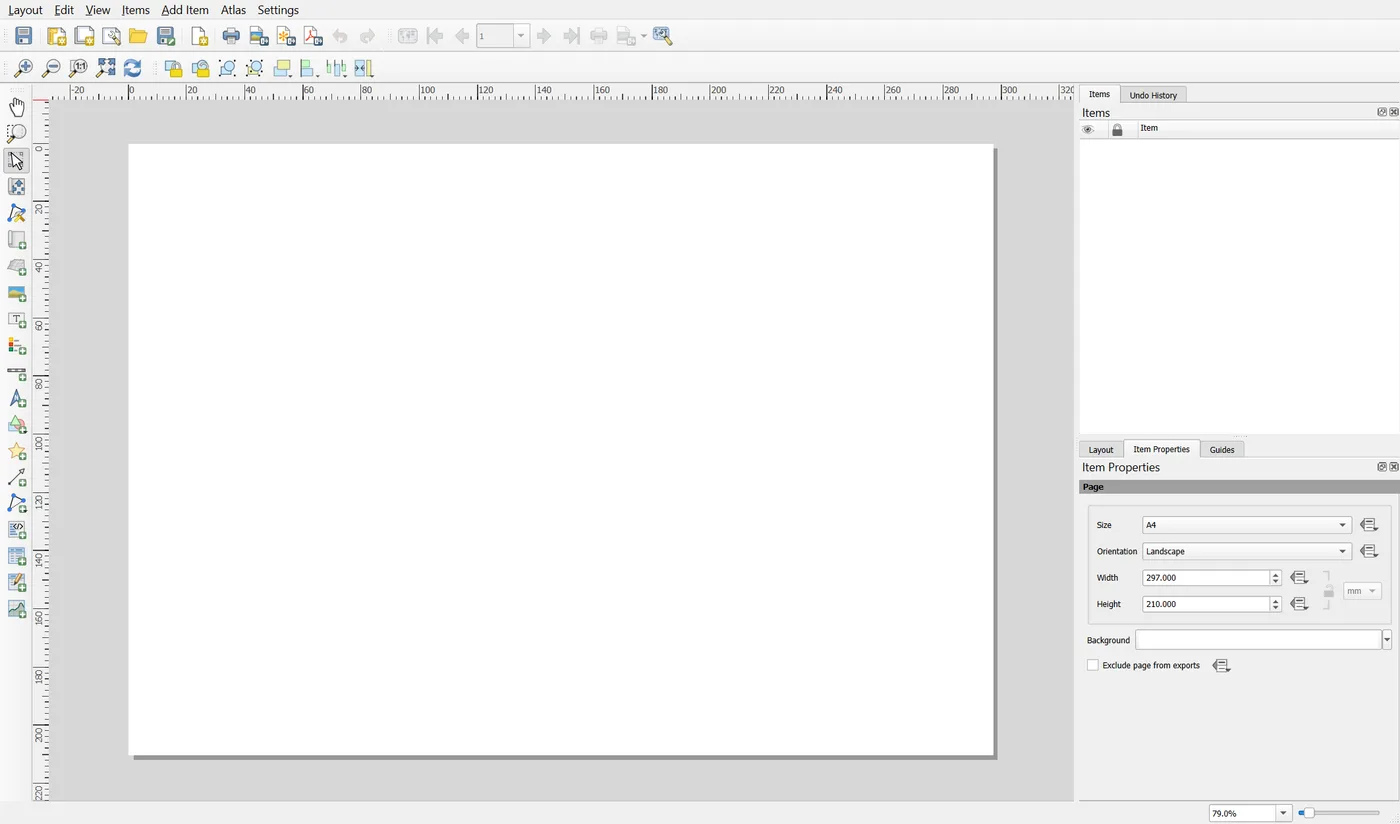Screen dimensions: 1400x824
Task: Click the Zoom Out magnifier icon
Action: coord(50,68)
